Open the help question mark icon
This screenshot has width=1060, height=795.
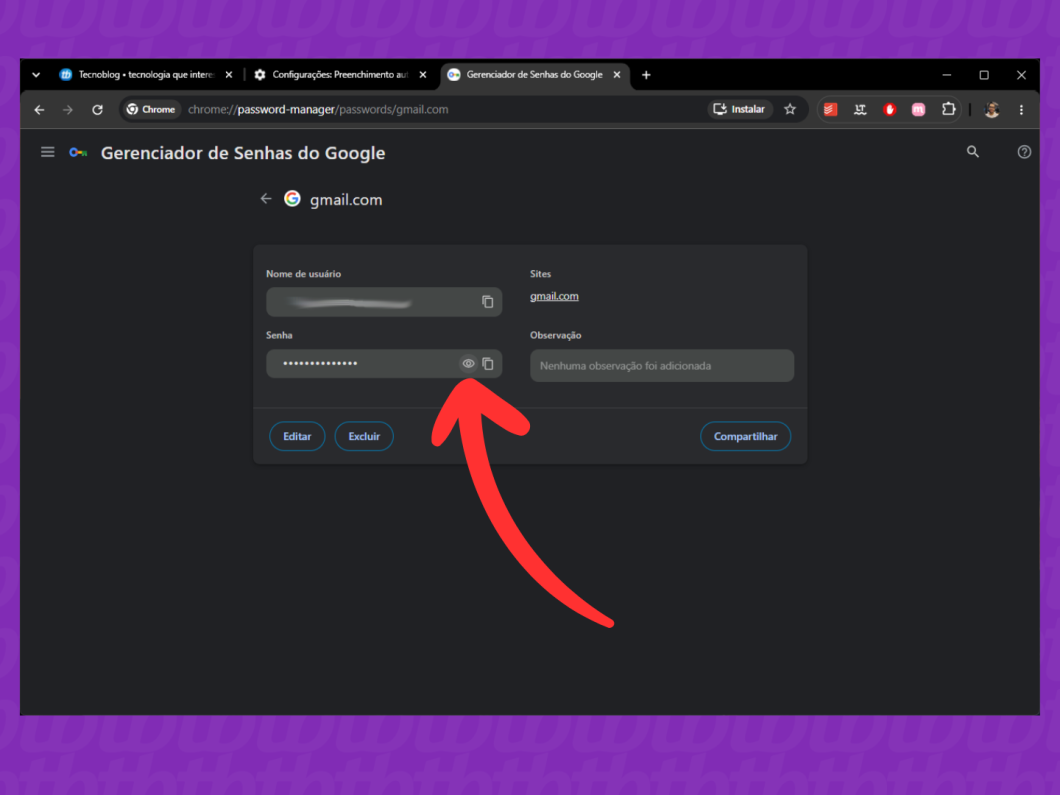click(1024, 152)
